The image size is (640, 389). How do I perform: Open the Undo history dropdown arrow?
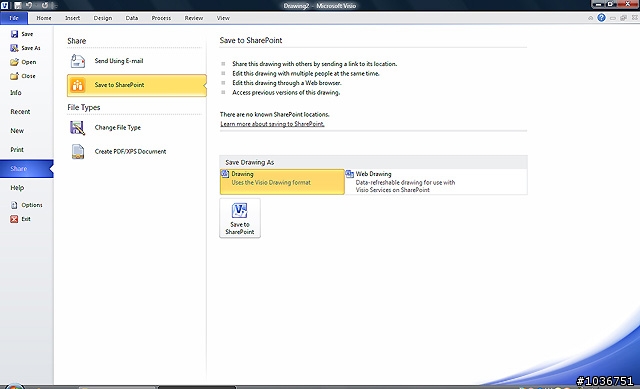coord(36,6)
